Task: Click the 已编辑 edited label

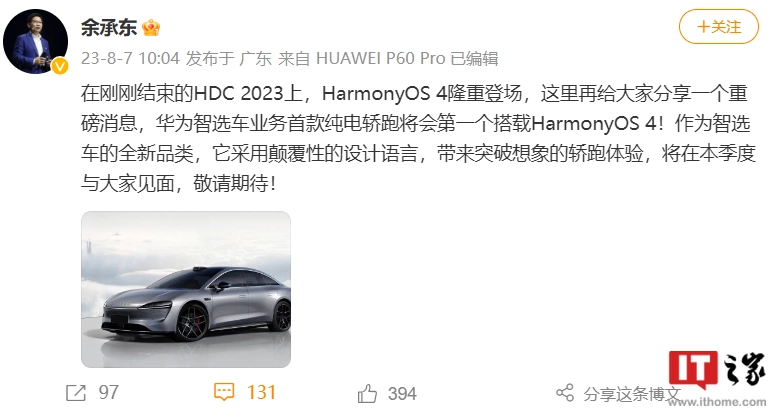Action: pyautogui.click(x=474, y=58)
